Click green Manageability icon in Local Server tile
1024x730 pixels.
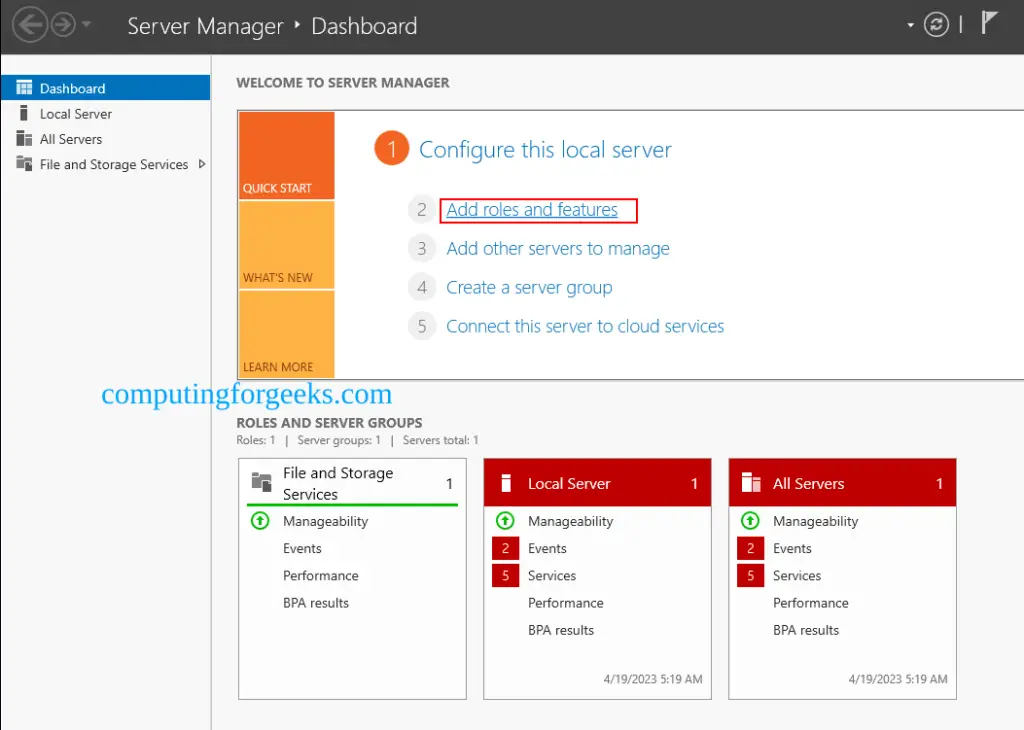point(505,521)
